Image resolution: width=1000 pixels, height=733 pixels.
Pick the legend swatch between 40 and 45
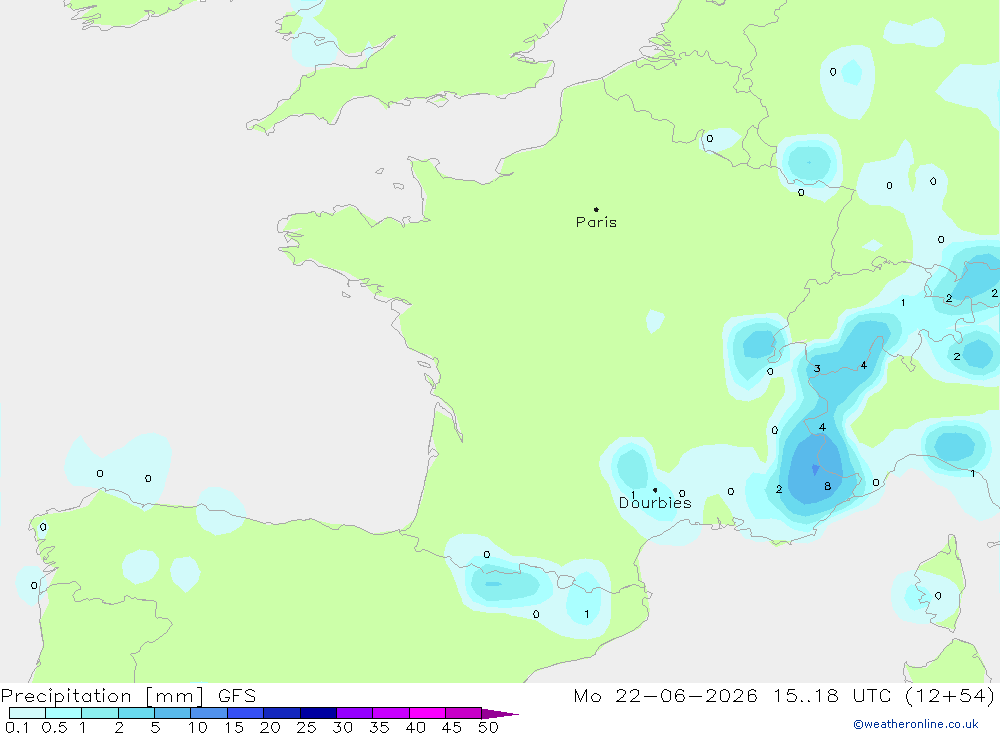pyautogui.click(x=427, y=713)
